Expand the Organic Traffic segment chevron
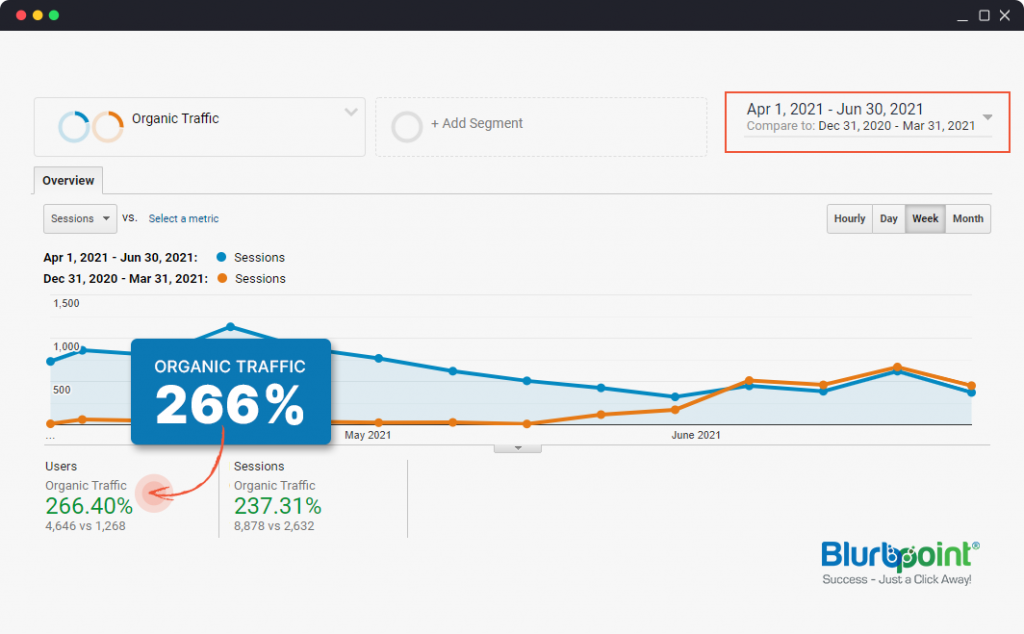1024x634 pixels. [x=351, y=112]
